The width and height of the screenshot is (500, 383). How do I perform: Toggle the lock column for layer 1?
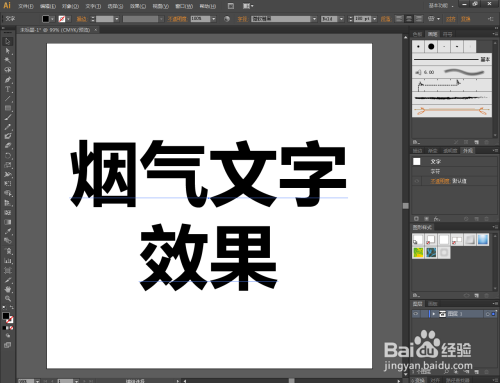tap(424, 314)
